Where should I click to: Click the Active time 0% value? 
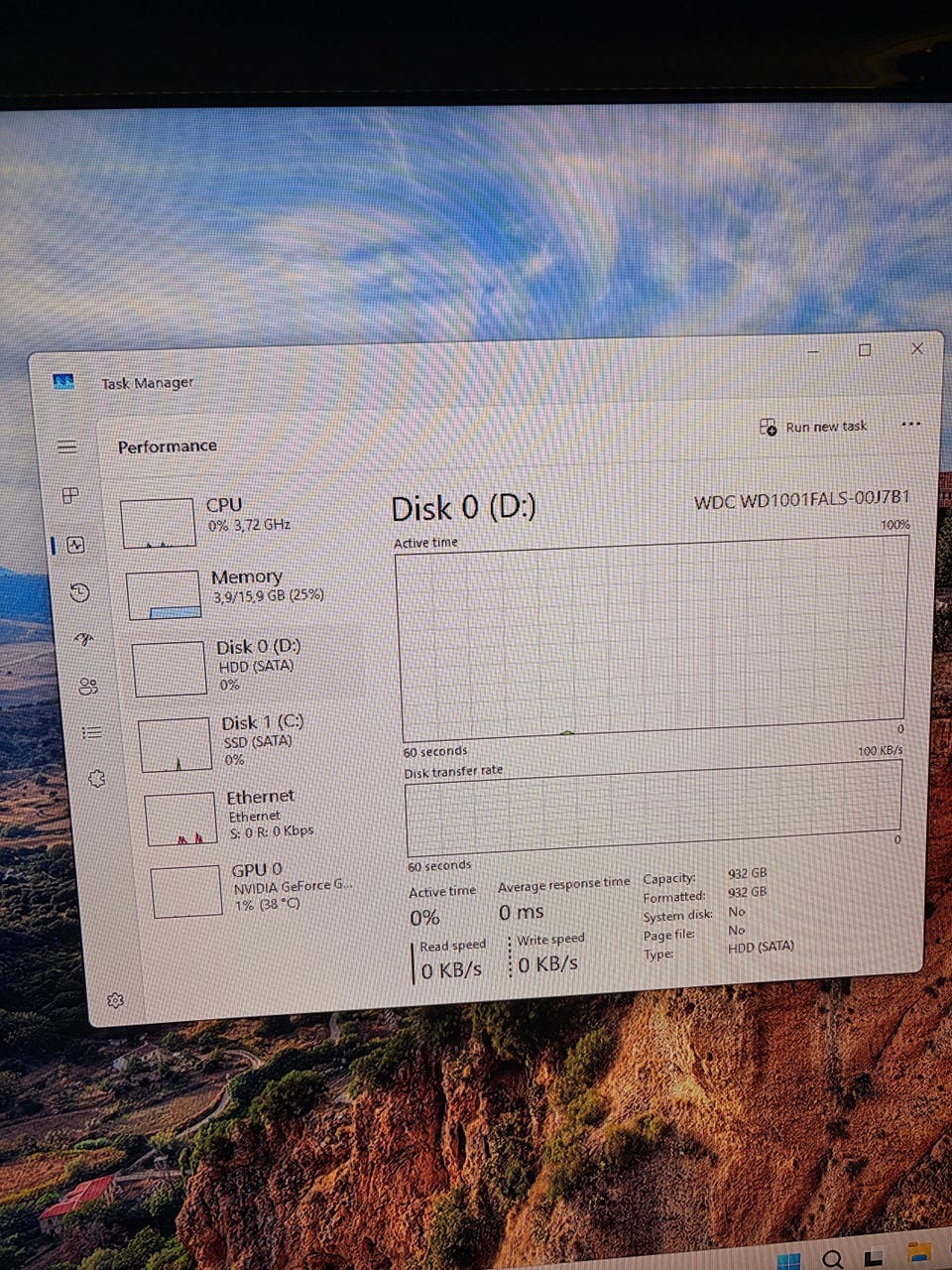coord(424,918)
